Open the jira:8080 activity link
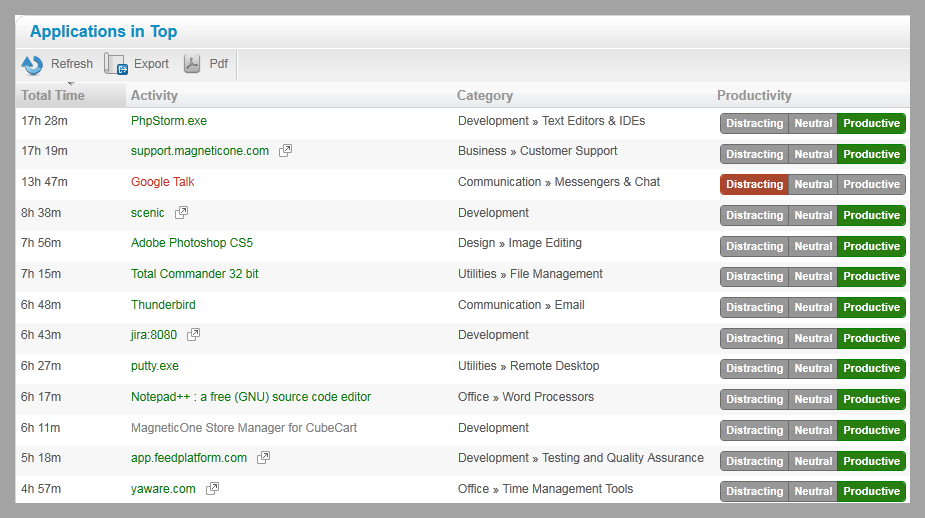The height and width of the screenshot is (518, 925). [x=154, y=335]
